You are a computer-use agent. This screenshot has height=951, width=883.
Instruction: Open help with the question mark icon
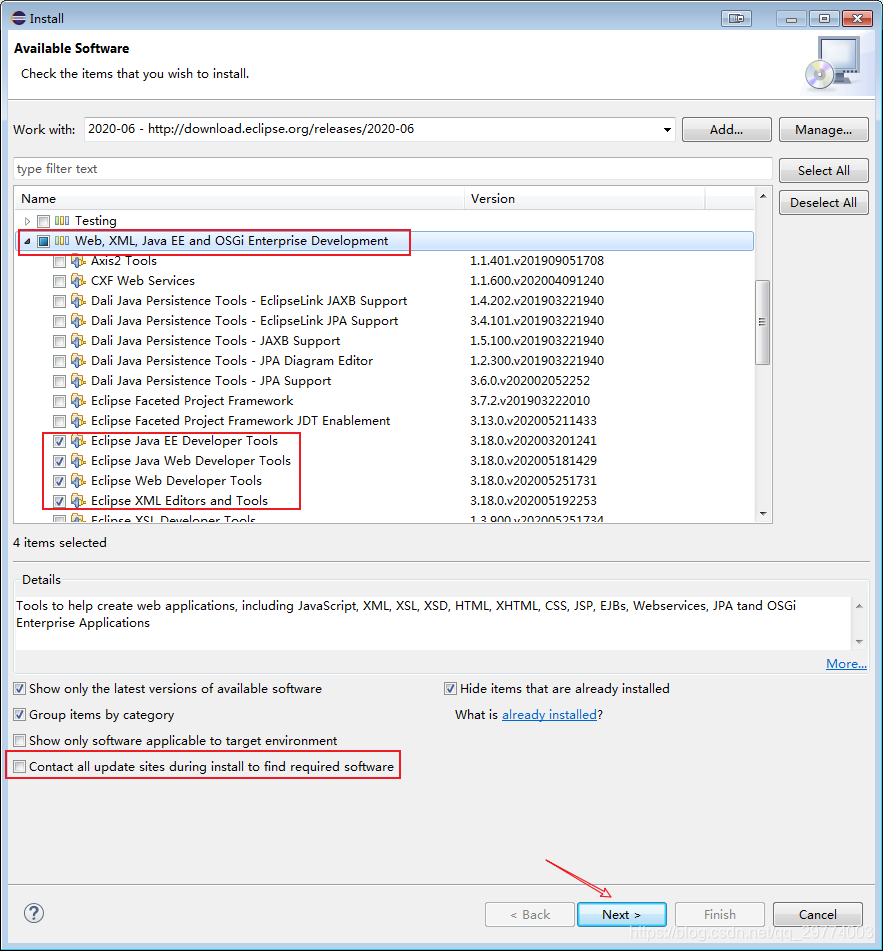tap(33, 913)
